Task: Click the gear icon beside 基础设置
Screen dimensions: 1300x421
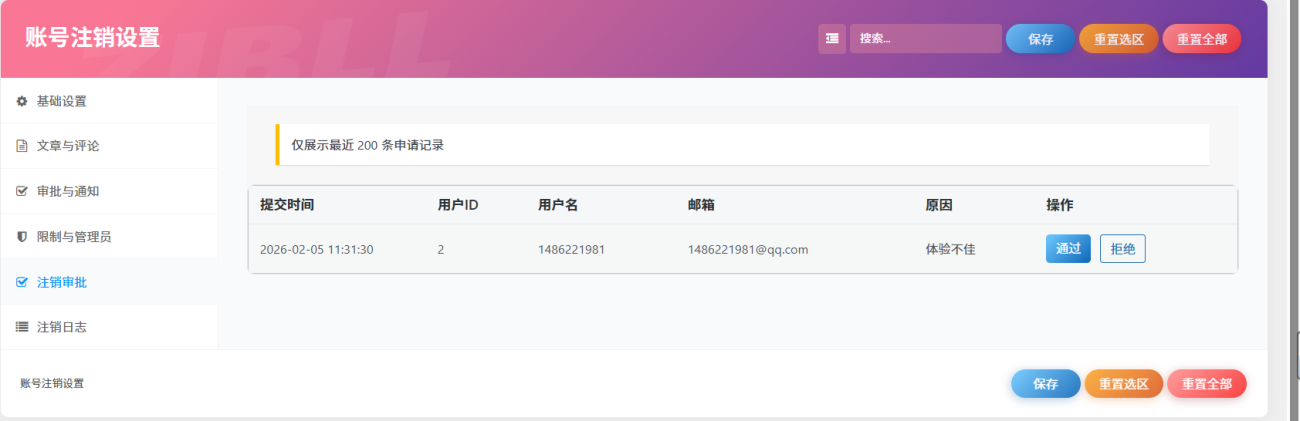Action: 22,101
